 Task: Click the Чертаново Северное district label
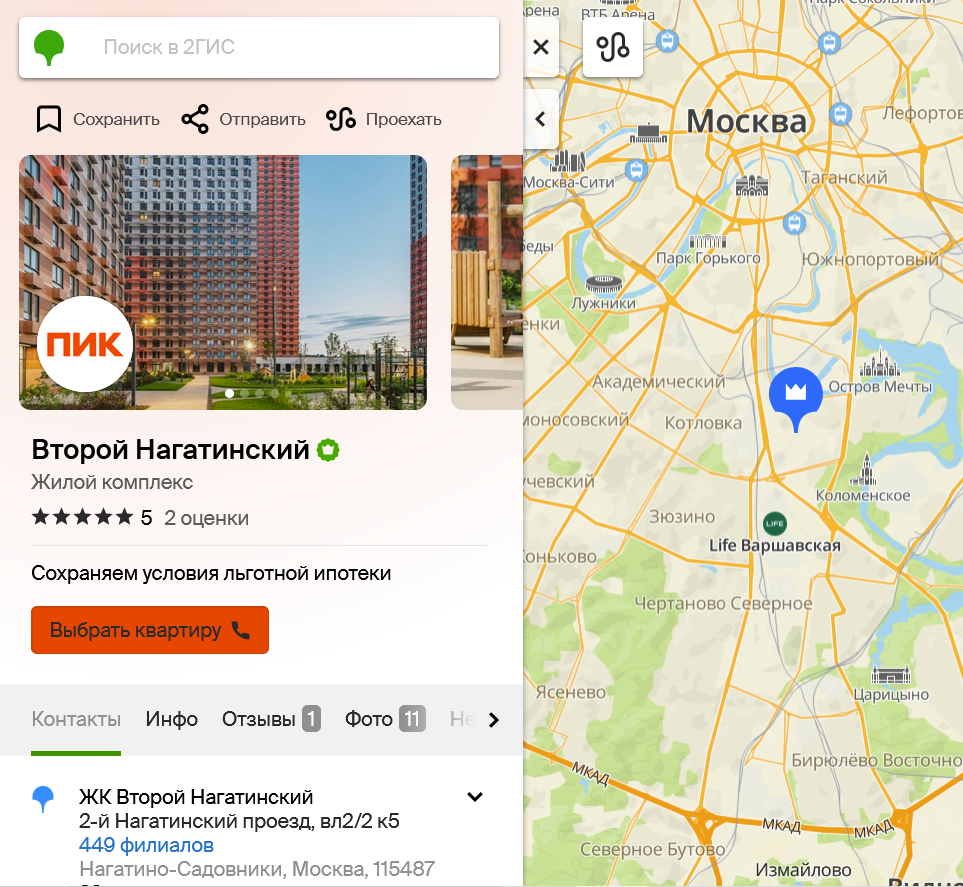click(723, 604)
